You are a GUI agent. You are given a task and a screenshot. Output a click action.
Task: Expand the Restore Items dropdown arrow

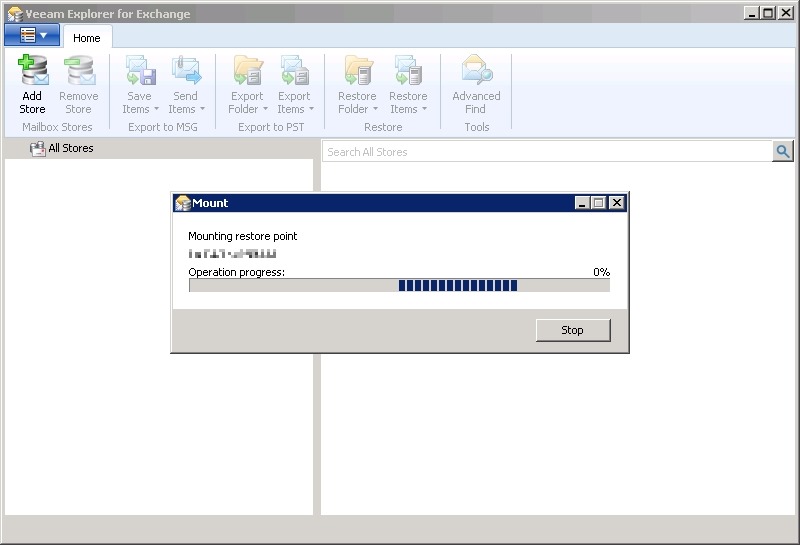click(424, 109)
